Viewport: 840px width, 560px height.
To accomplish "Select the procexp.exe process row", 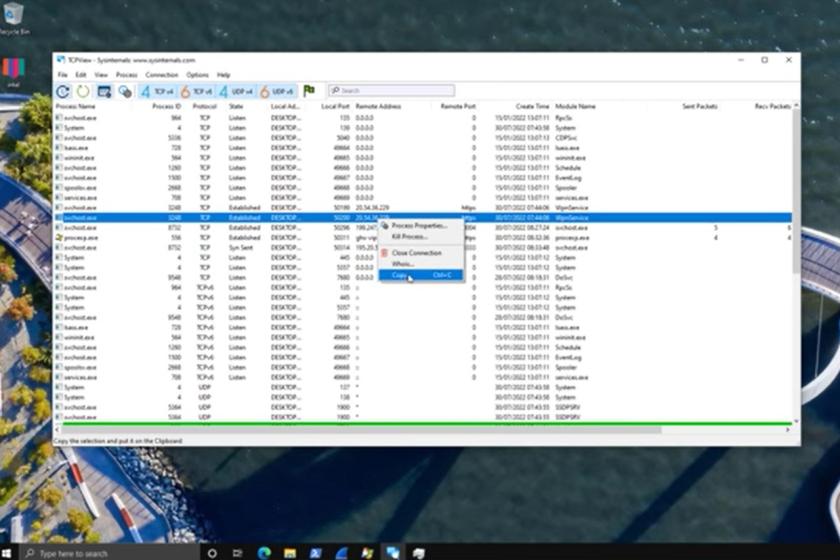I will [x=423, y=237].
